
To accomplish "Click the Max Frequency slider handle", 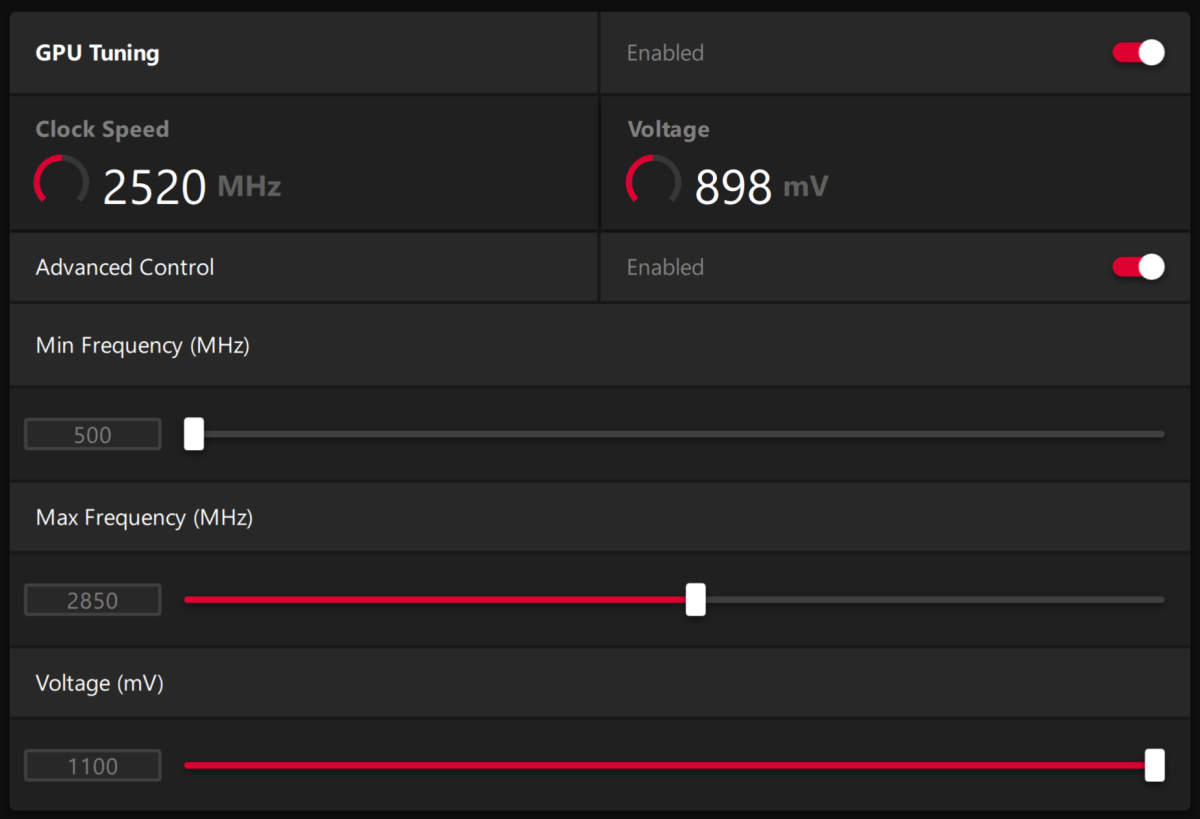I will coord(696,600).
